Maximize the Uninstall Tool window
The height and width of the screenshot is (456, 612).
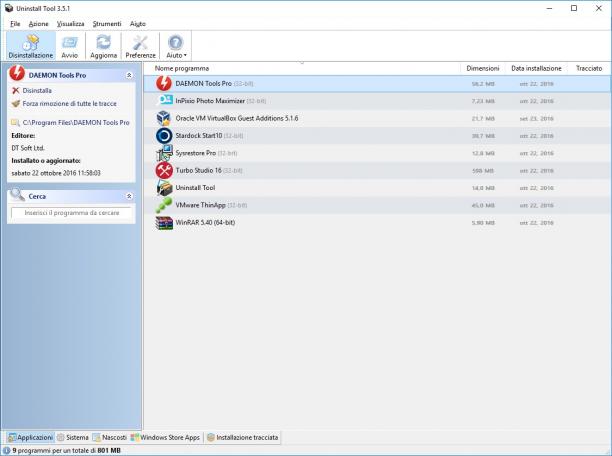point(574,8)
